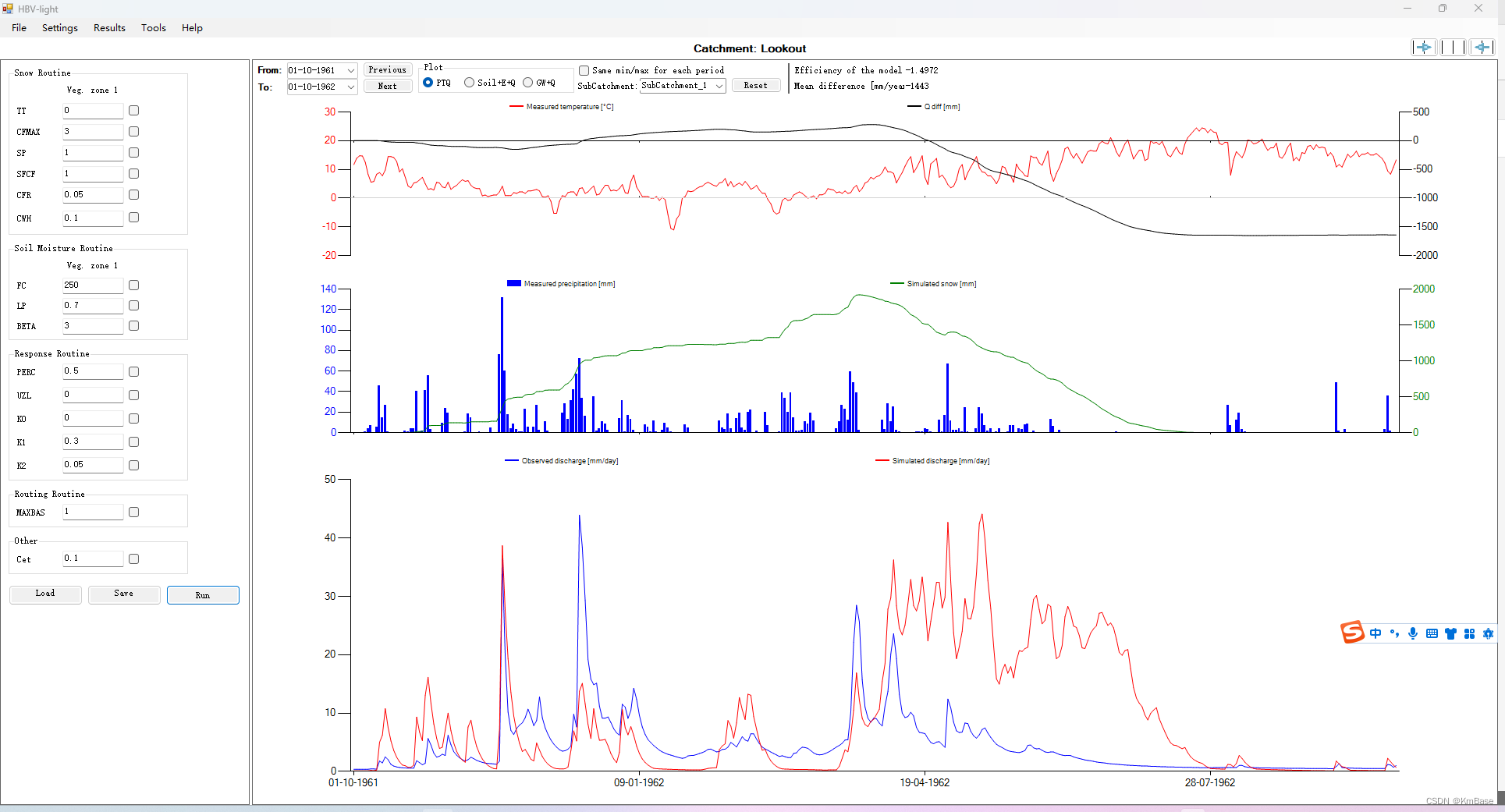Select the Soil+E+Q plot option
Viewport: 1505px width, 812px height.
click(x=469, y=83)
